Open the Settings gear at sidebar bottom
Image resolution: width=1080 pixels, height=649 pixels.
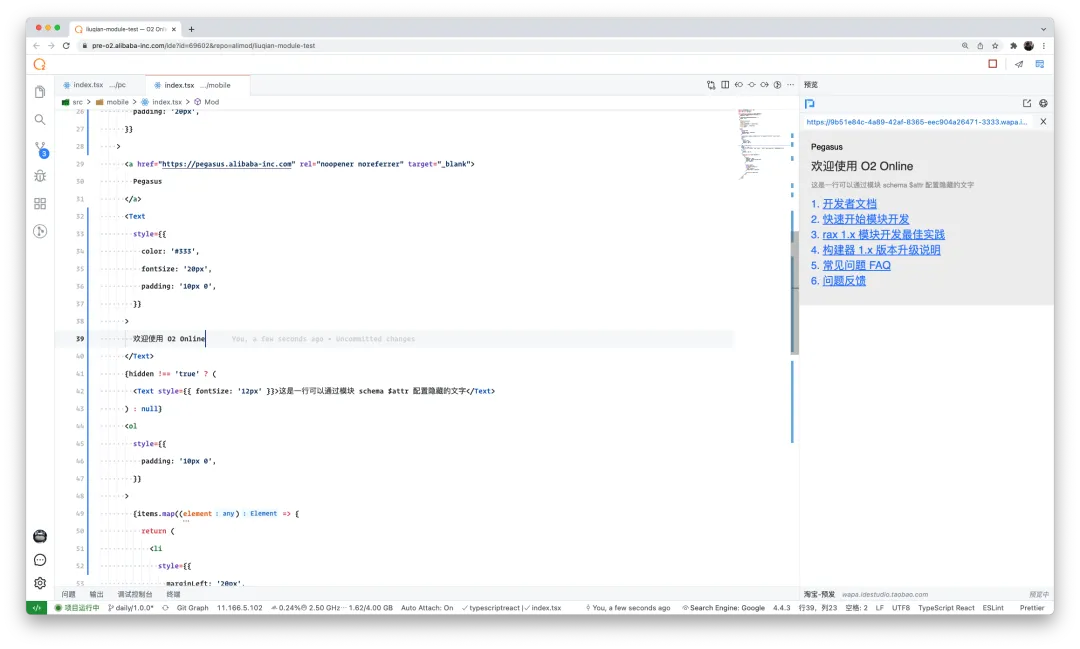[39, 583]
